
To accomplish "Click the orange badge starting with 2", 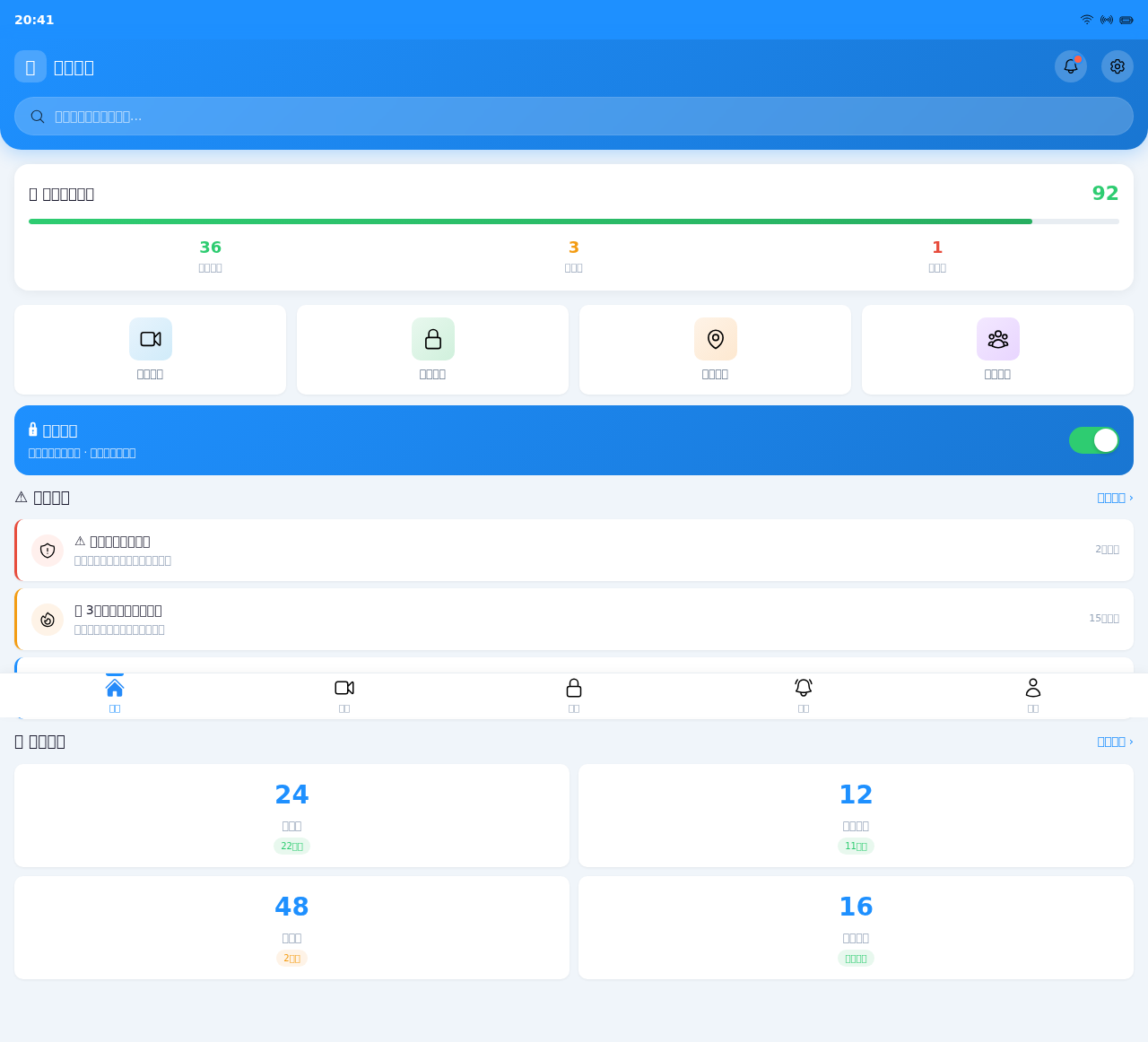I will (x=291, y=959).
